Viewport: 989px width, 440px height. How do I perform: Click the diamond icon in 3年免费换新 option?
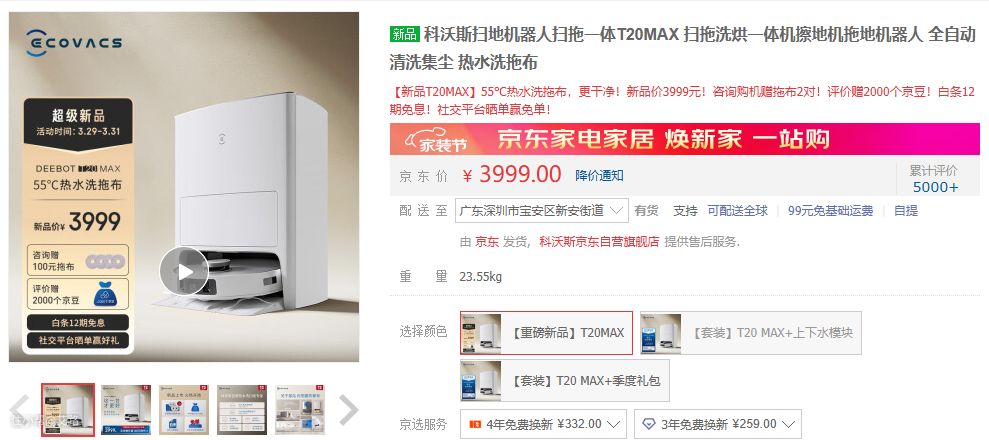coord(649,424)
